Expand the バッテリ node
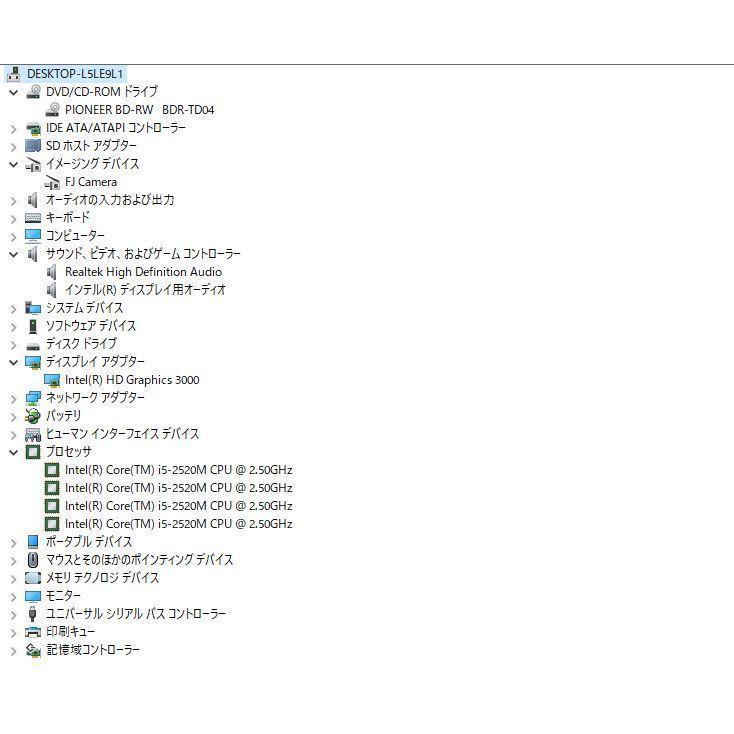The image size is (734, 734). click(x=14, y=416)
